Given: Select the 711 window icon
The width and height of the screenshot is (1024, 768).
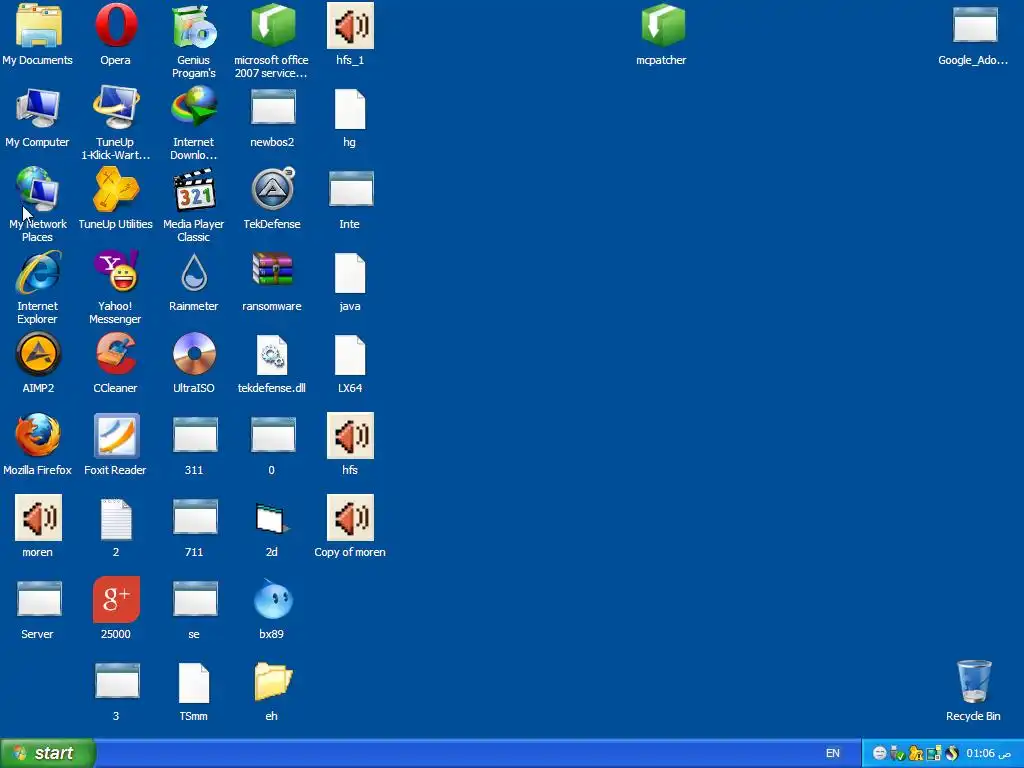Looking at the screenshot, I should tap(195, 517).
